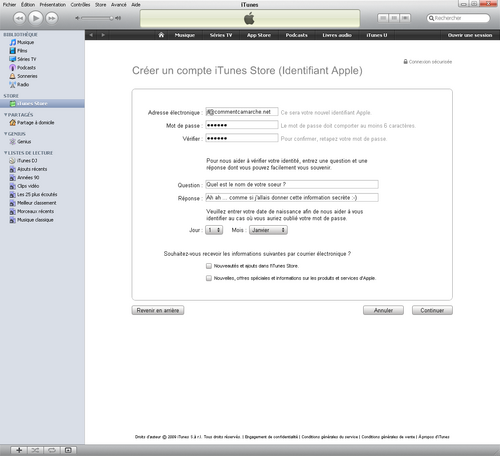
Task: Navigate forward with the store forward arrow
Action: click(x=103, y=35)
